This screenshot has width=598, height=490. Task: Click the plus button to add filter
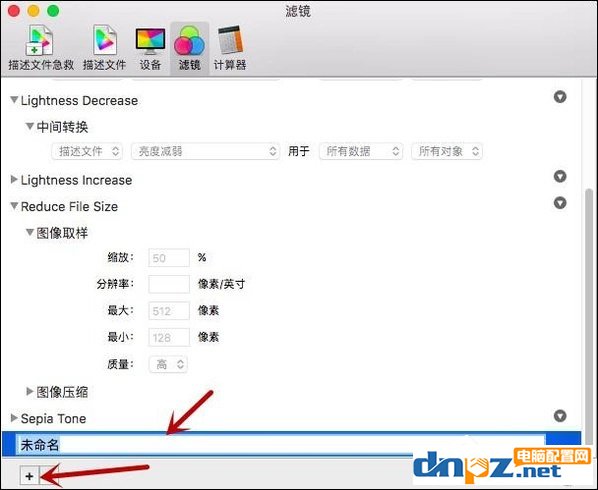pyautogui.click(x=29, y=476)
